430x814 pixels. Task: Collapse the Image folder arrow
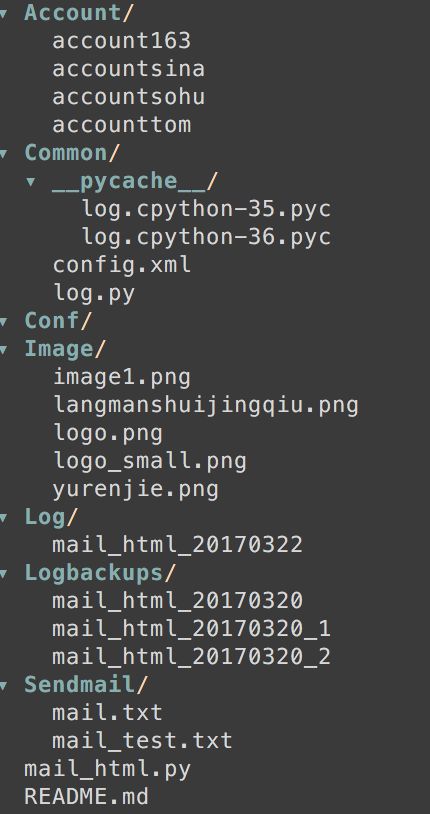pos(3,350)
